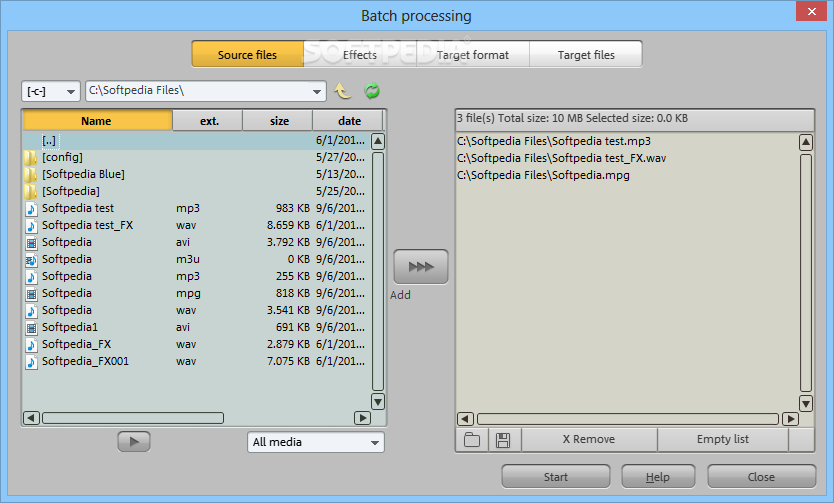834x503 pixels.
Task: Select the [config] folder name
Action: tap(62, 157)
